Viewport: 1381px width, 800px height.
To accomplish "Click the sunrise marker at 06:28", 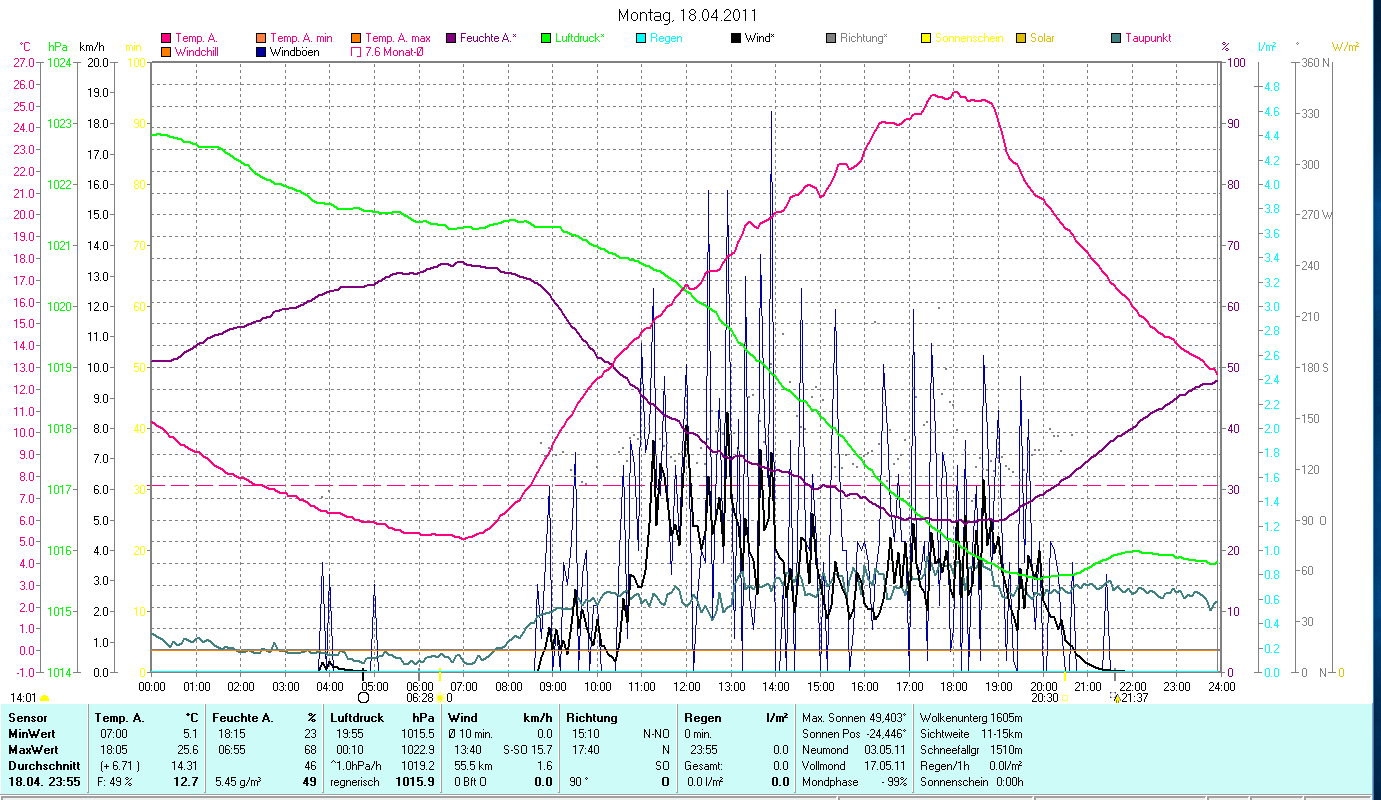I will pyautogui.click(x=440, y=698).
